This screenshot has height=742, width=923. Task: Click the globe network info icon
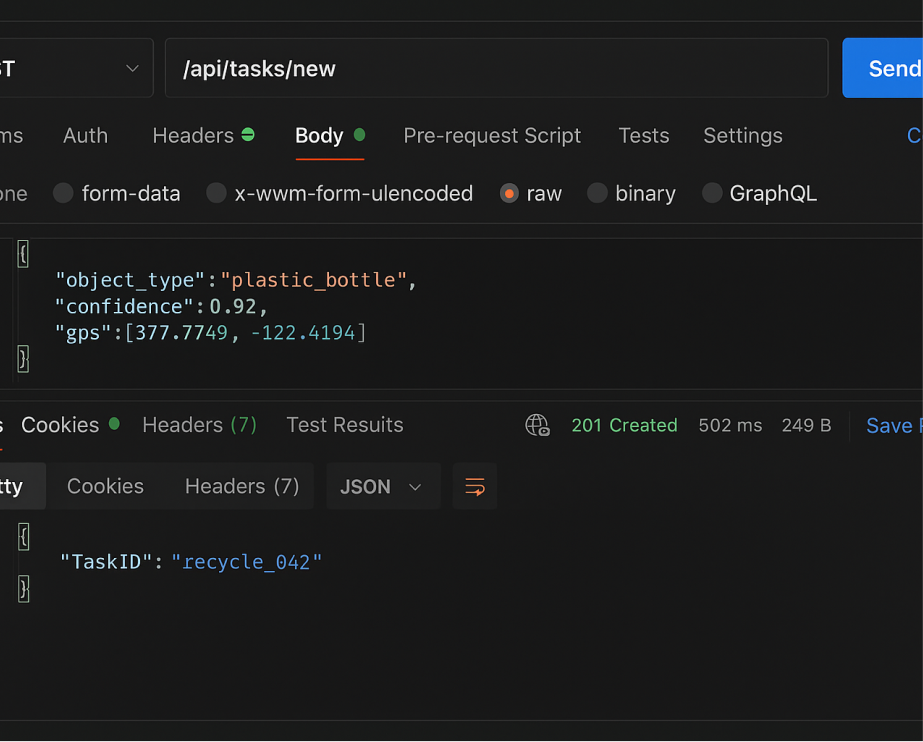pos(537,425)
